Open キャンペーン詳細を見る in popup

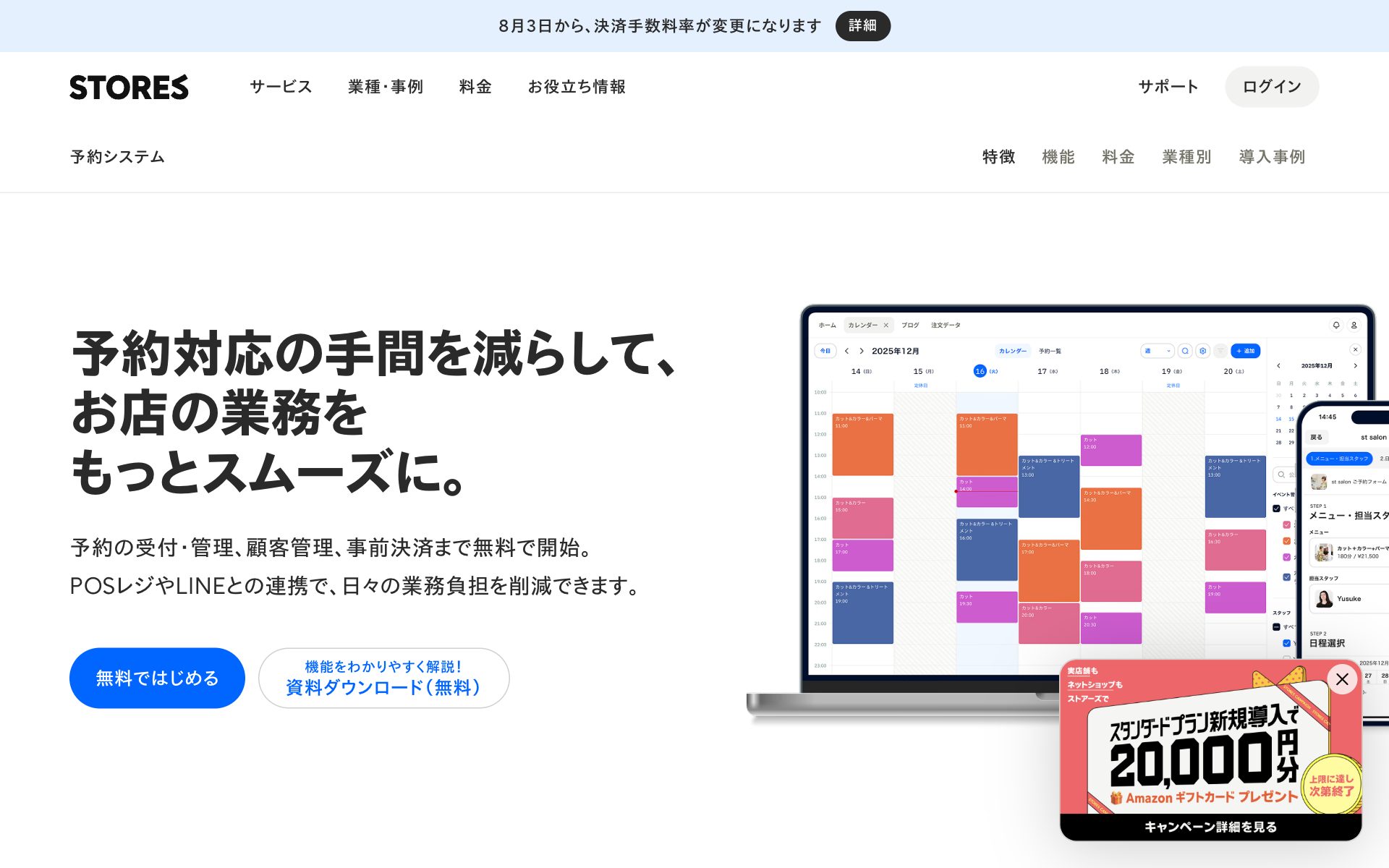(1210, 827)
